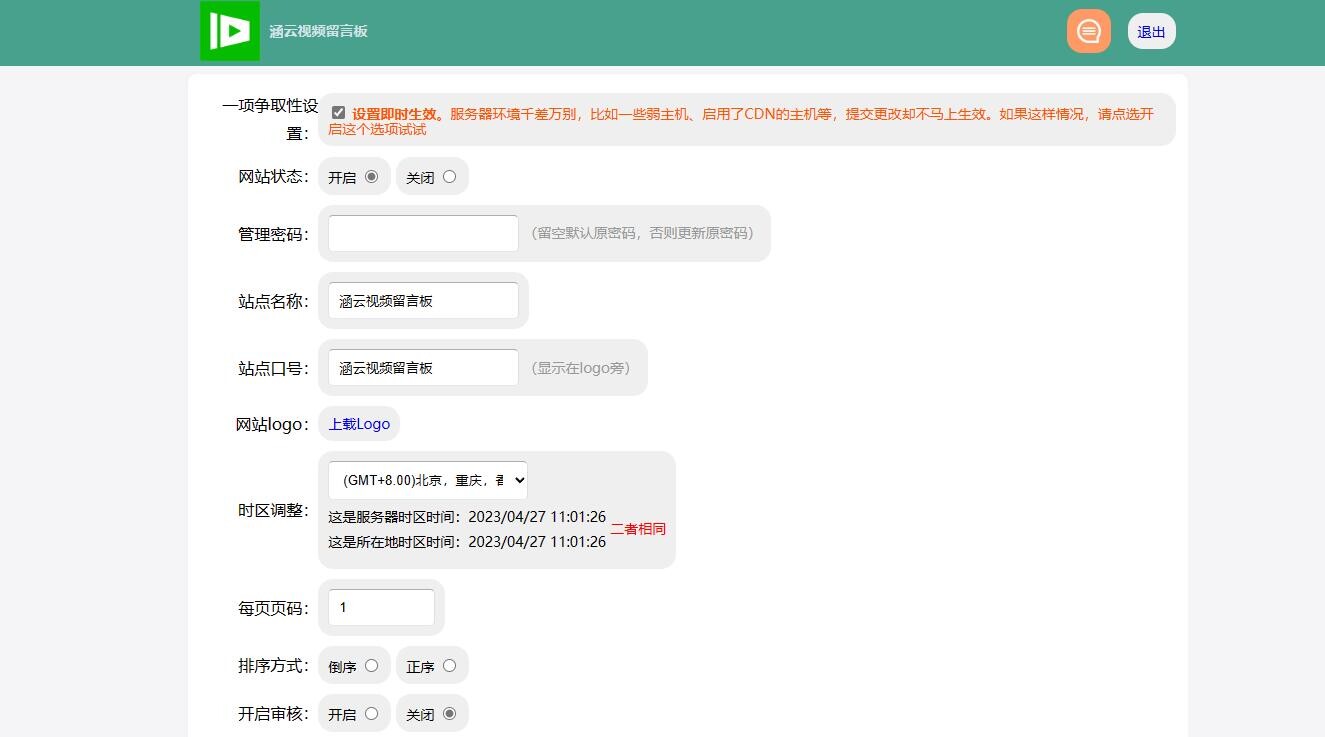Enable 开启 for review moderation
Screen dimensions: 1325x737
[371, 713]
